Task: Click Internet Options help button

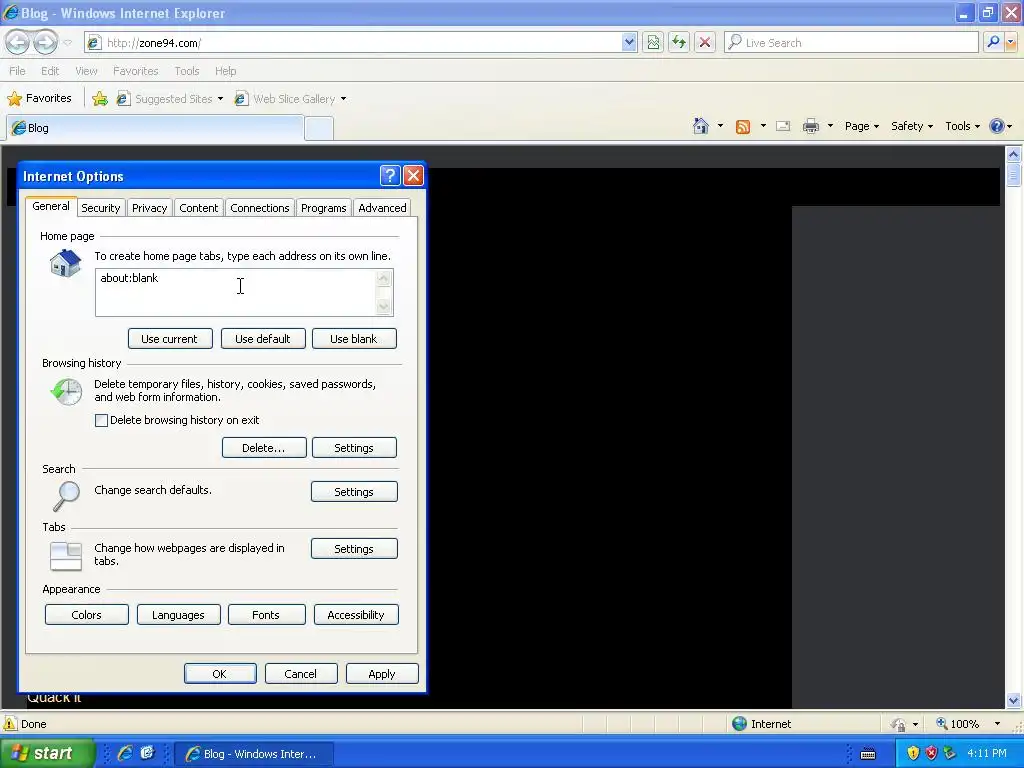Action: click(x=389, y=175)
